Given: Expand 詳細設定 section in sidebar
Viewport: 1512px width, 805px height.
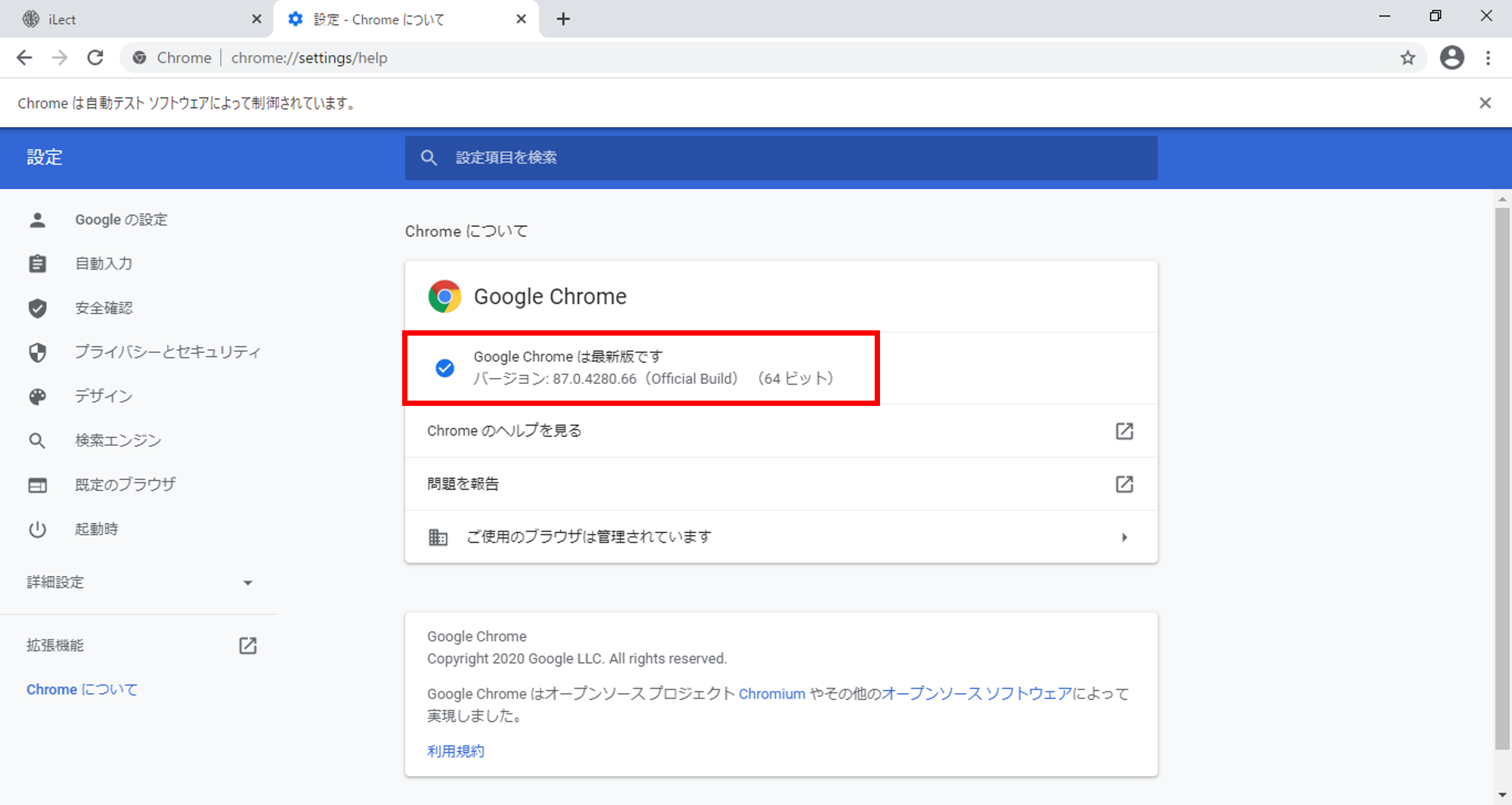Looking at the screenshot, I should [247, 583].
